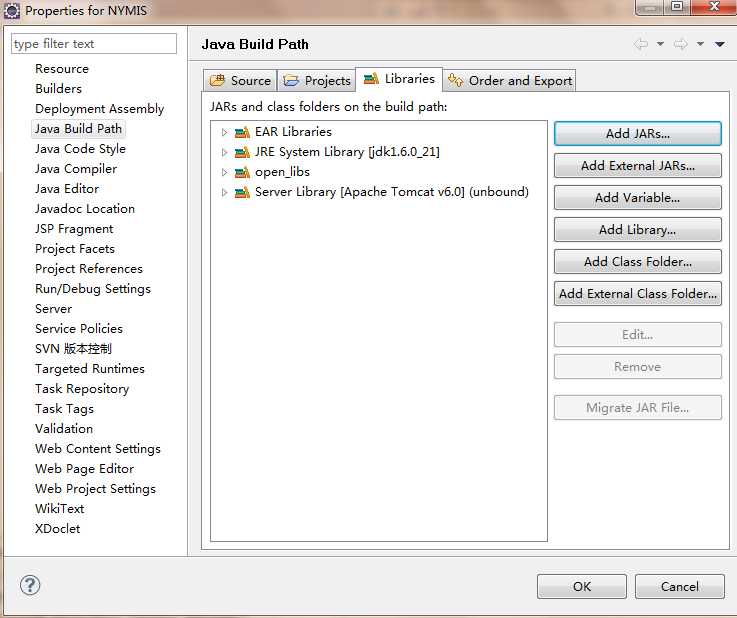Click the Edit... button
737x618 pixels.
(x=637, y=335)
